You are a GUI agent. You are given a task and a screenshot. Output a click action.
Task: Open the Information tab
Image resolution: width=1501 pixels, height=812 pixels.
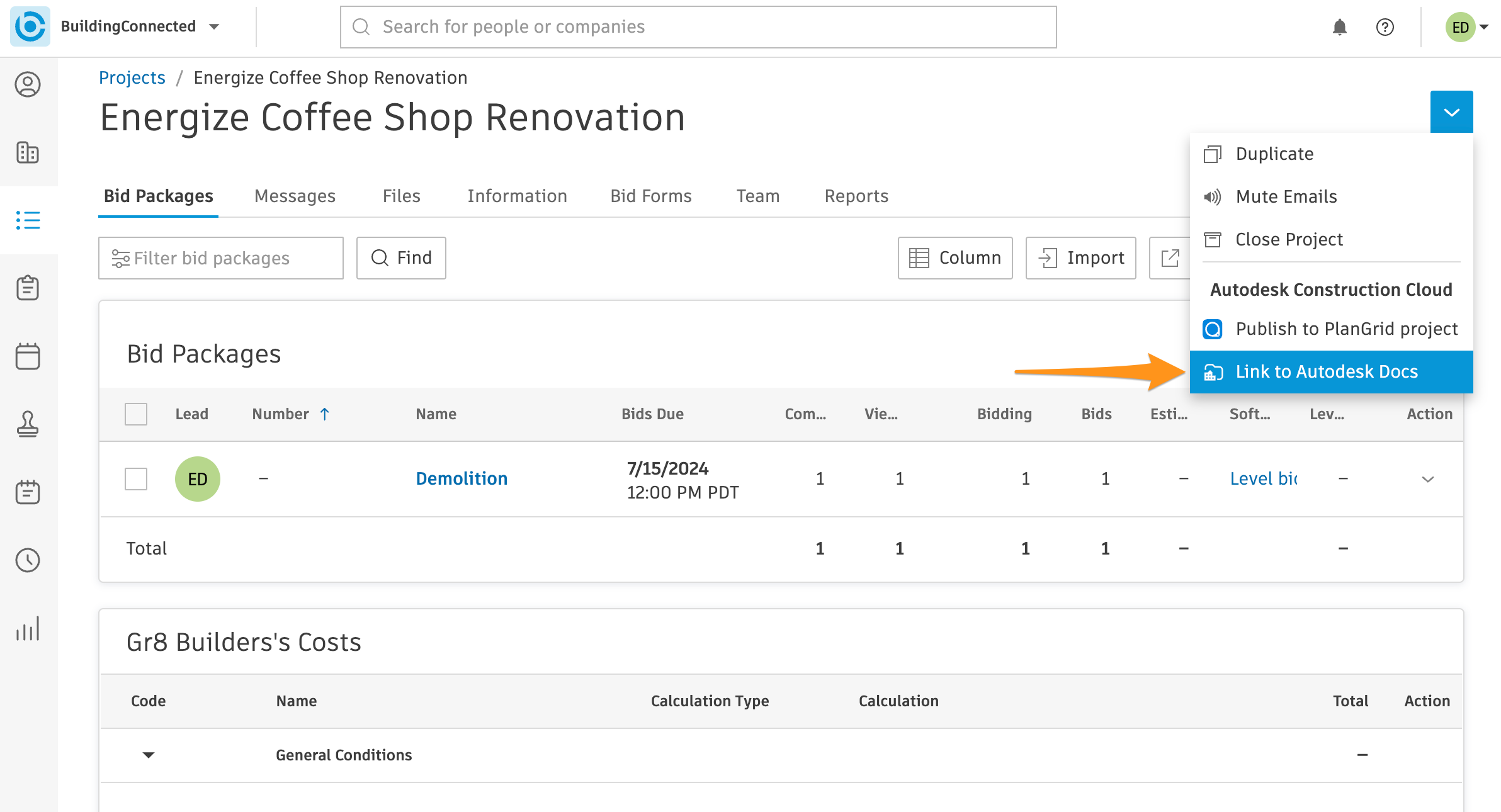pos(517,196)
